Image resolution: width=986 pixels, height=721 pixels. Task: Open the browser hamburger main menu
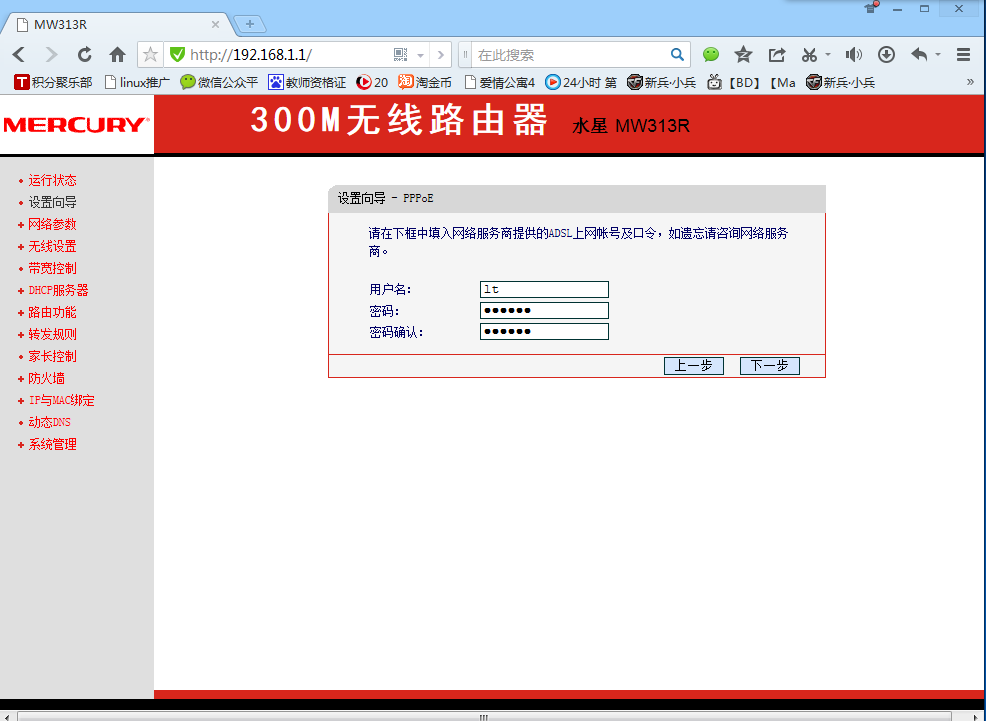coord(963,55)
